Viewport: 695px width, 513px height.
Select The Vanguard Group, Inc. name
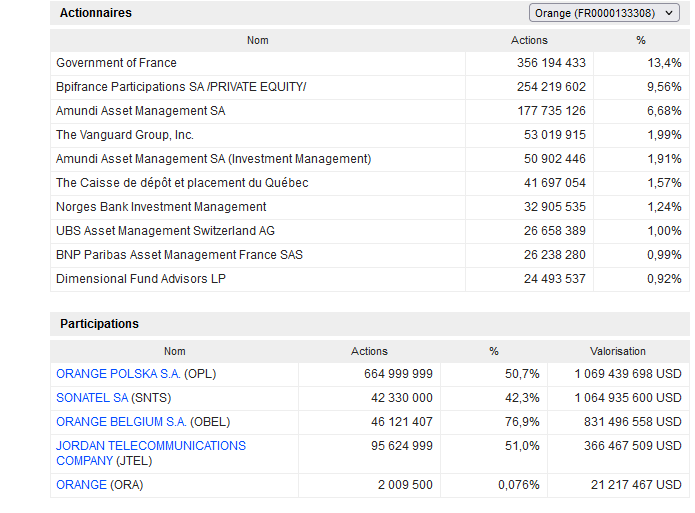(125, 135)
